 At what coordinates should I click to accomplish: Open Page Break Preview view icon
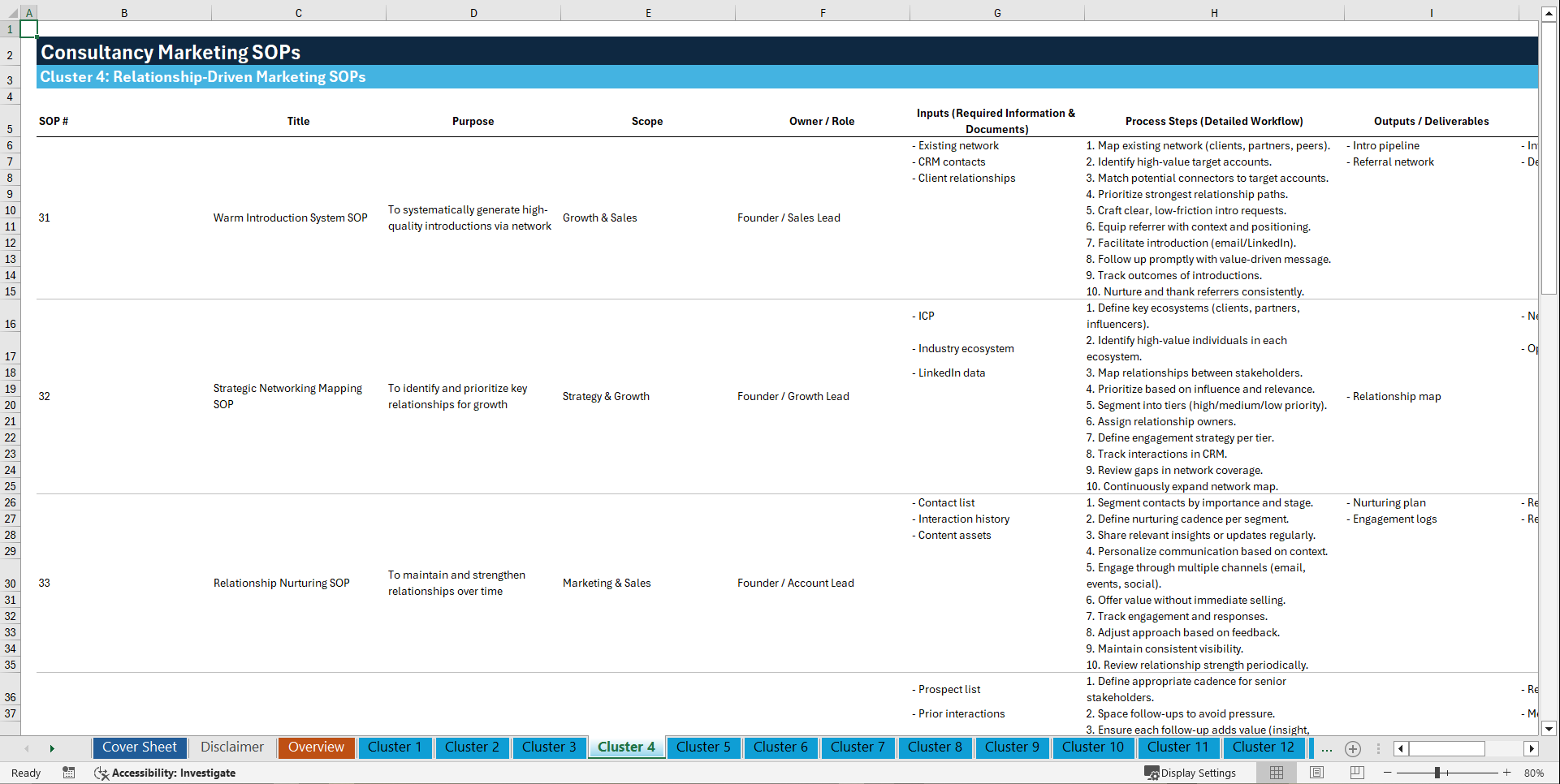pos(1357,773)
